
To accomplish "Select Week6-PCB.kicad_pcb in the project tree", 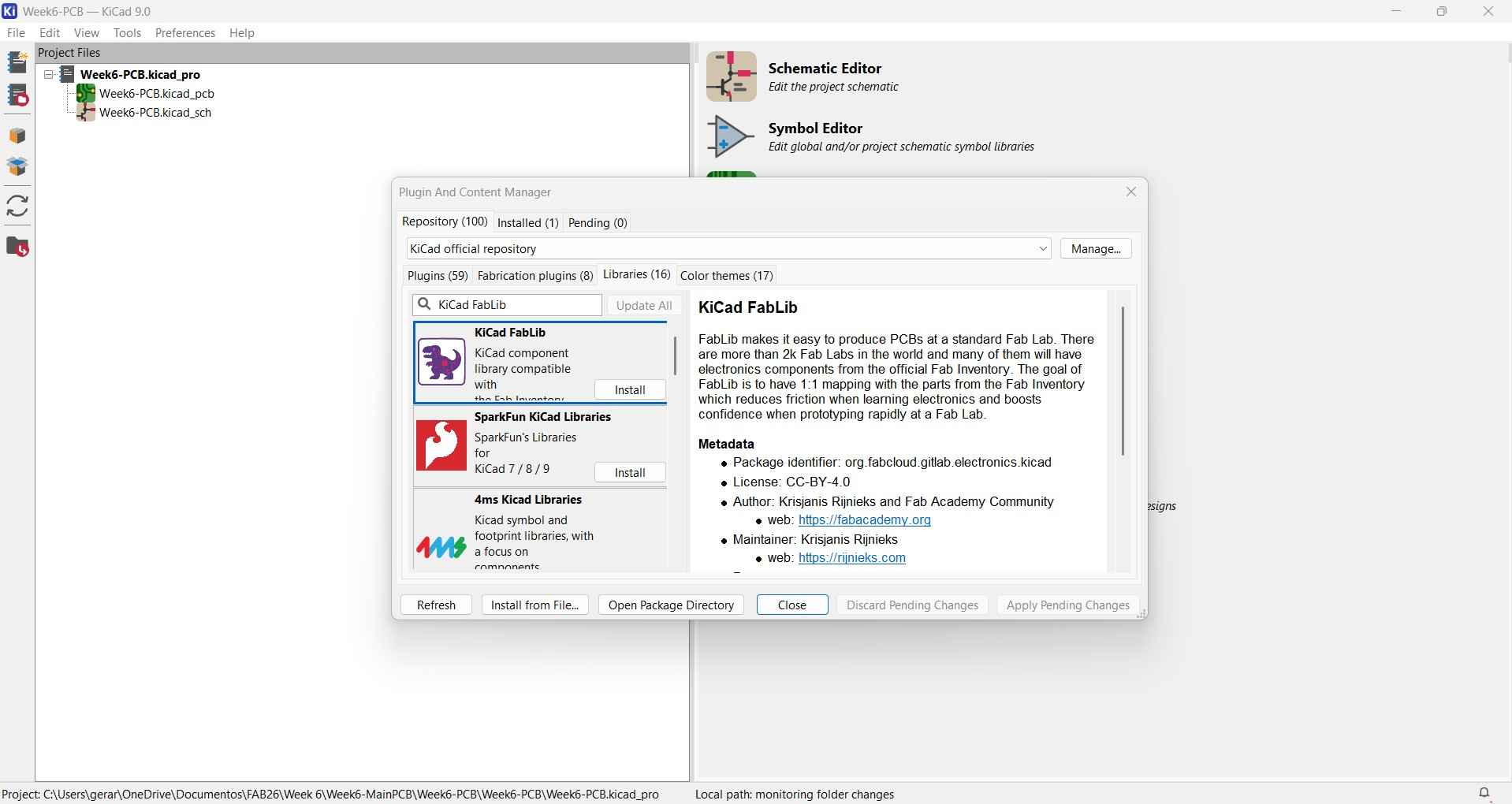I will click(157, 94).
